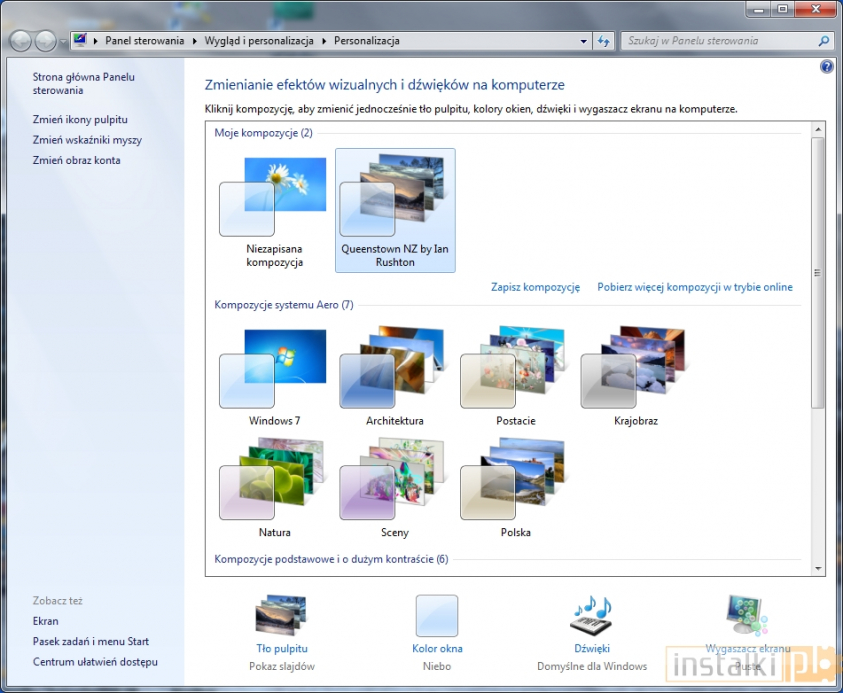843x693 pixels.
Task: Click the Help question mark icon
Action: pyautogui.click(x=826, y=66)
